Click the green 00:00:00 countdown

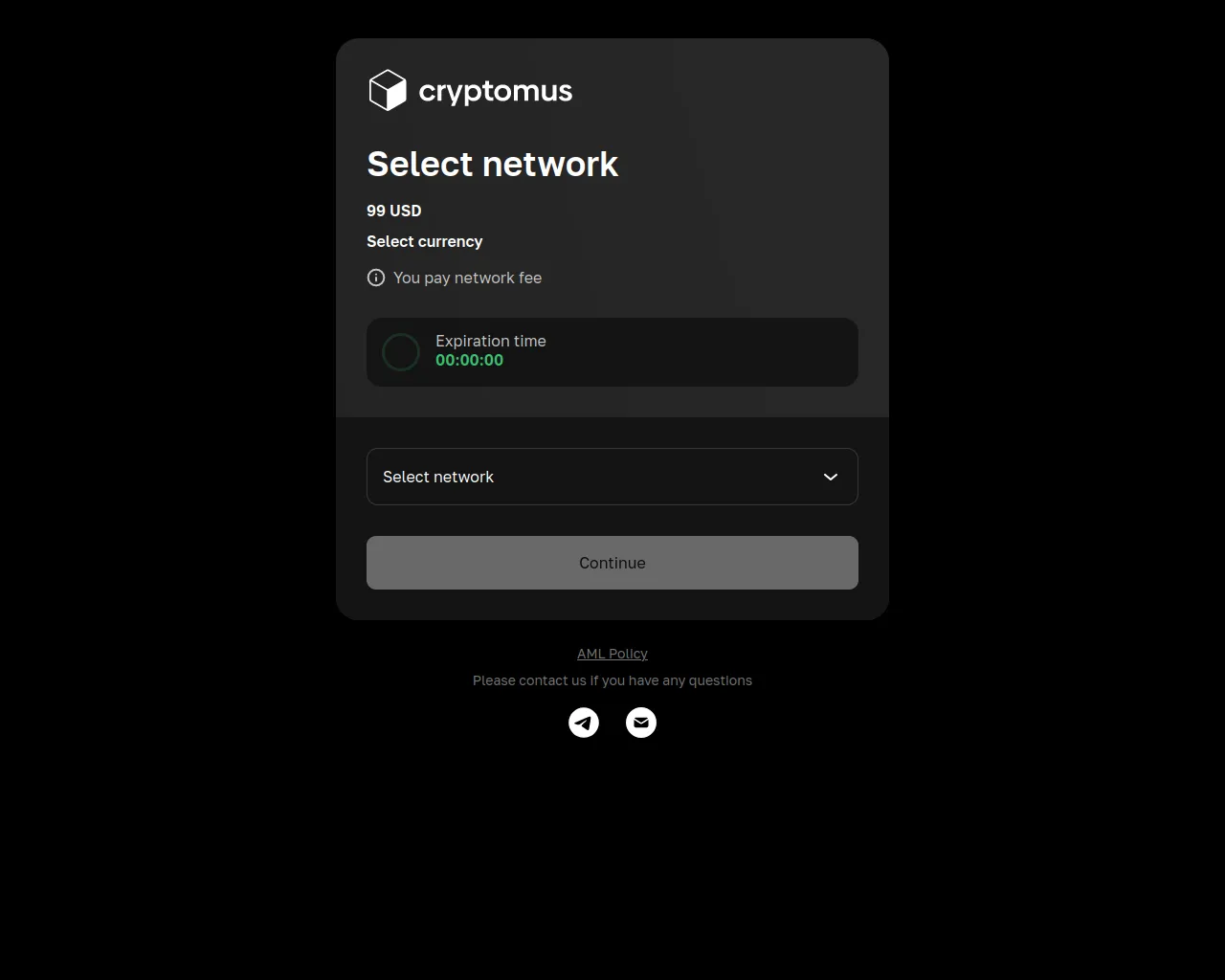tap(469, 361)
